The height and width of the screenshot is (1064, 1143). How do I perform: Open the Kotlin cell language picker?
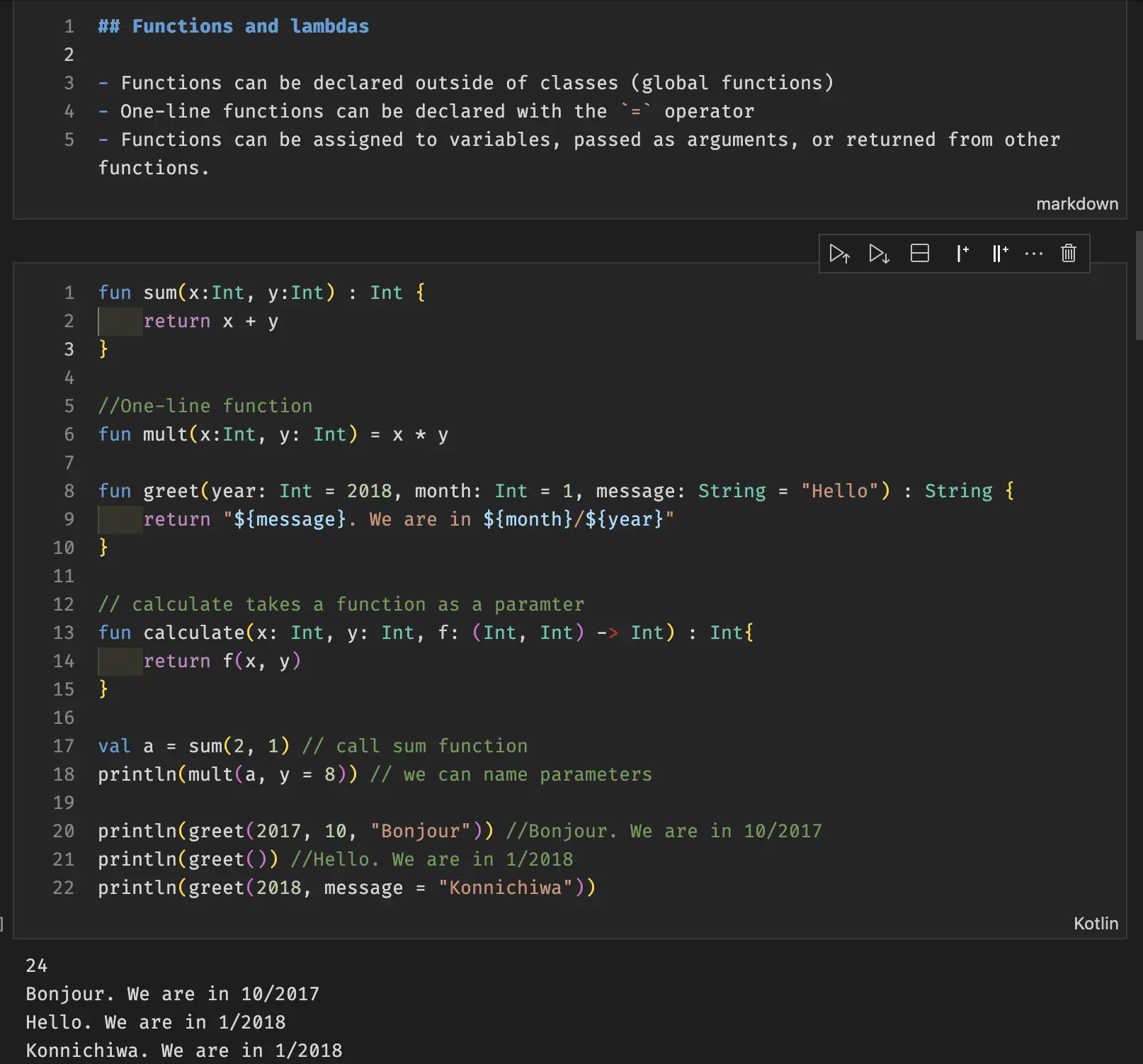point(1096,924)
